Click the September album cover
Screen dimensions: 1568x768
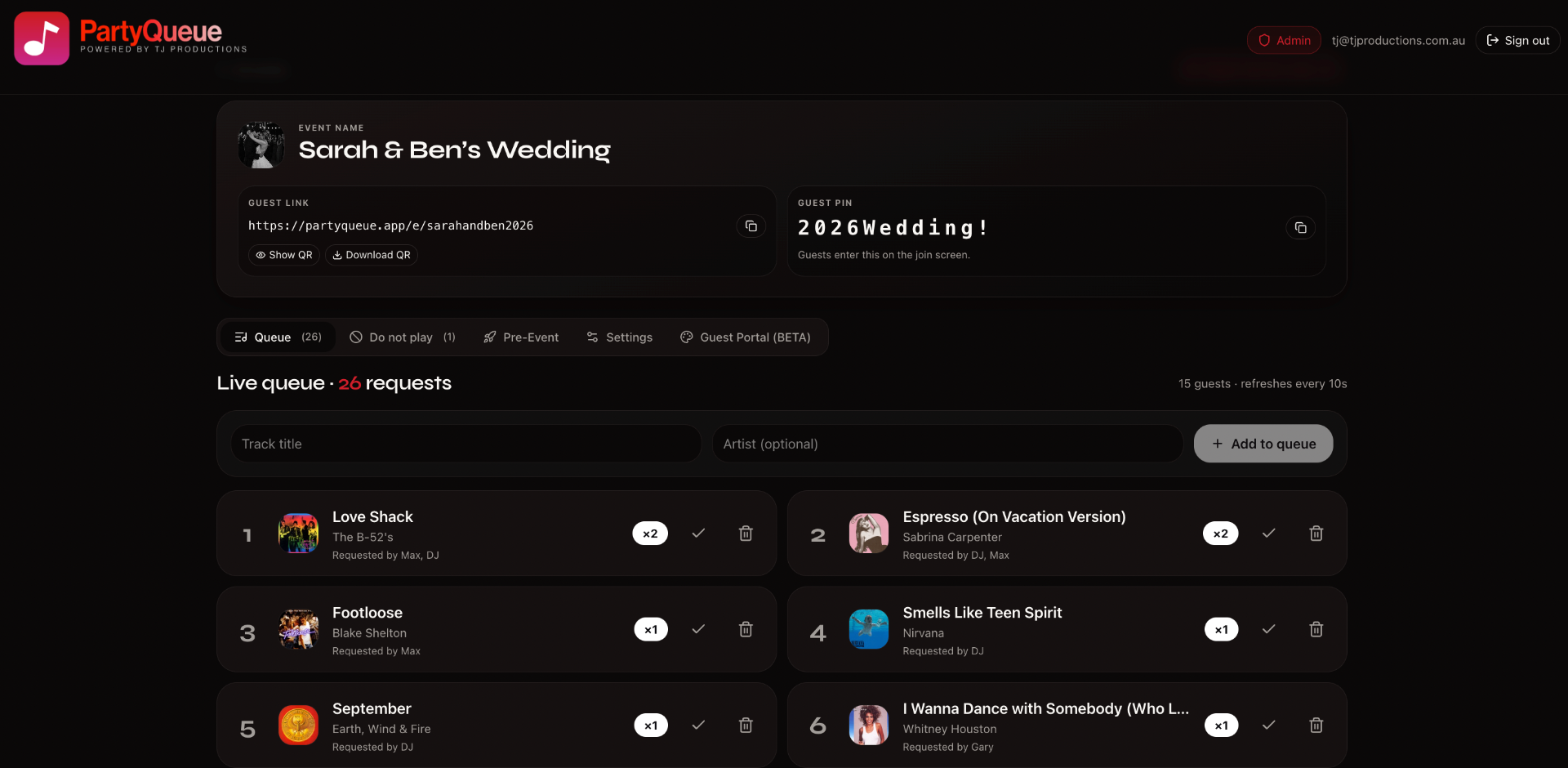[298, 726]
